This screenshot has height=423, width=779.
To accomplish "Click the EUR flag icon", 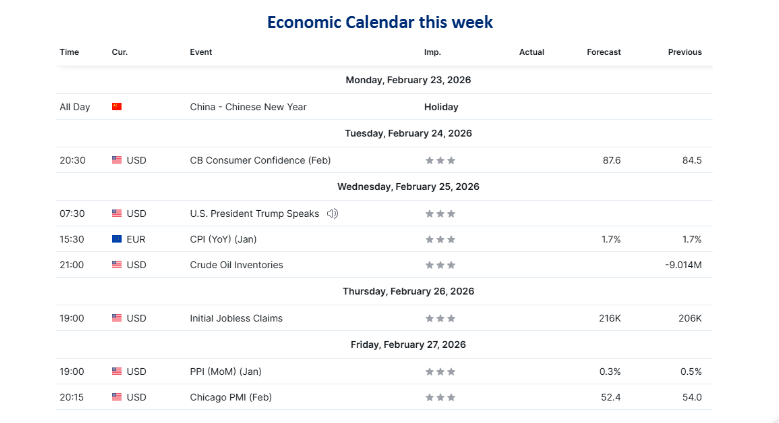I will [117, 239].
